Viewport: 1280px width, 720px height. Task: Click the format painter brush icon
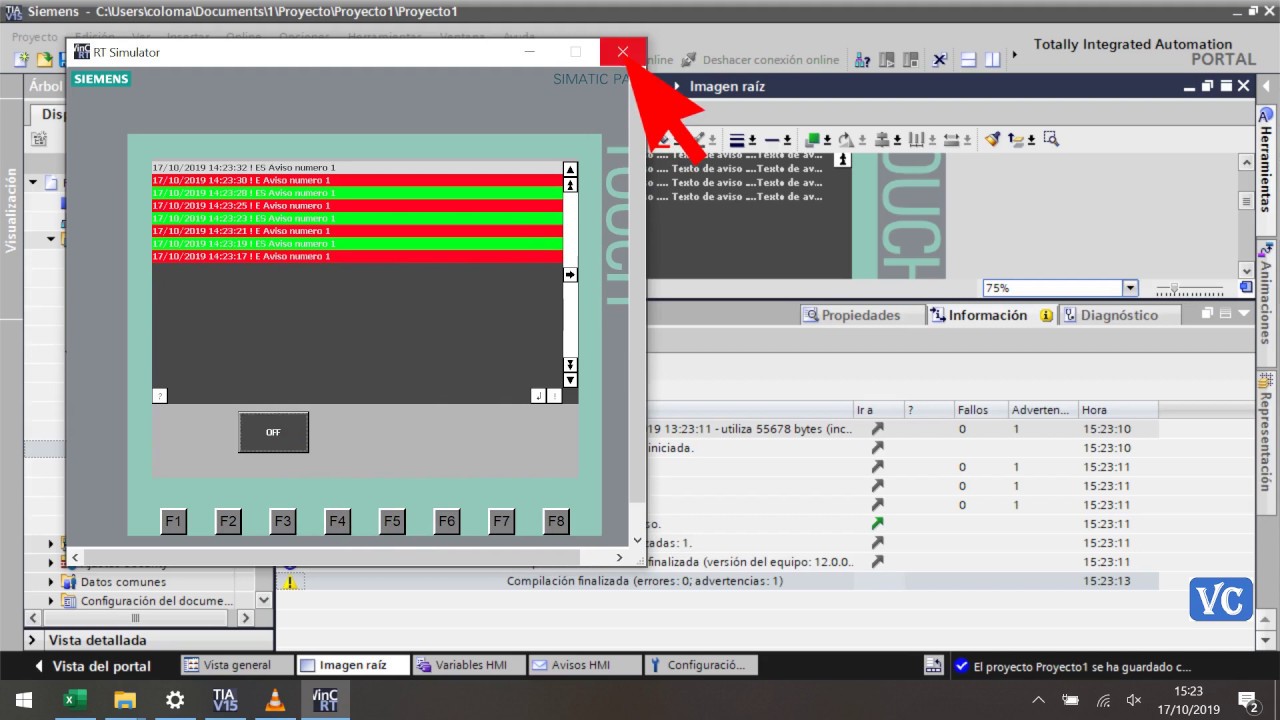992,139
